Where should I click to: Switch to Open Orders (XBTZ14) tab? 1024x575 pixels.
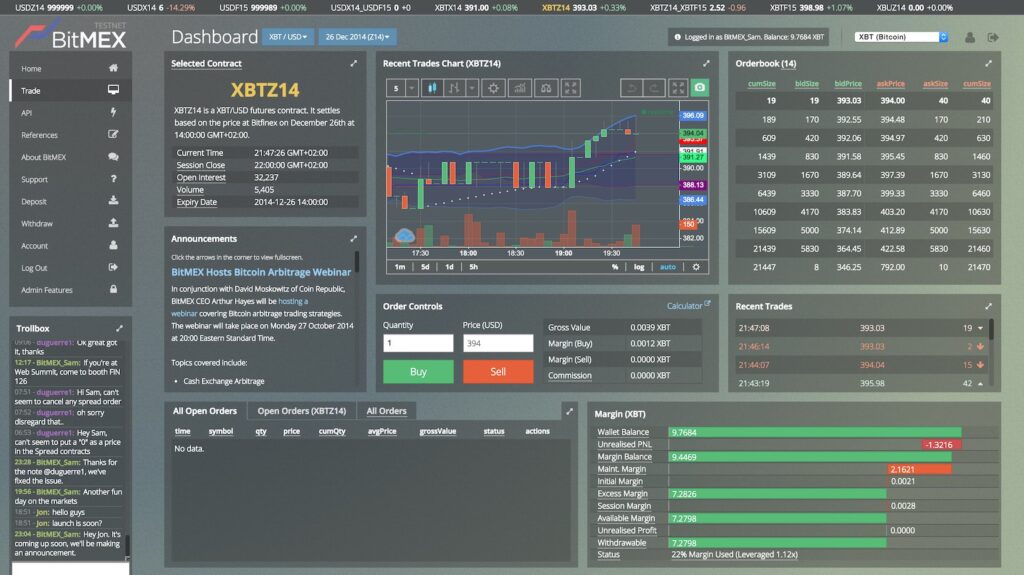click(x=302, y=411)
